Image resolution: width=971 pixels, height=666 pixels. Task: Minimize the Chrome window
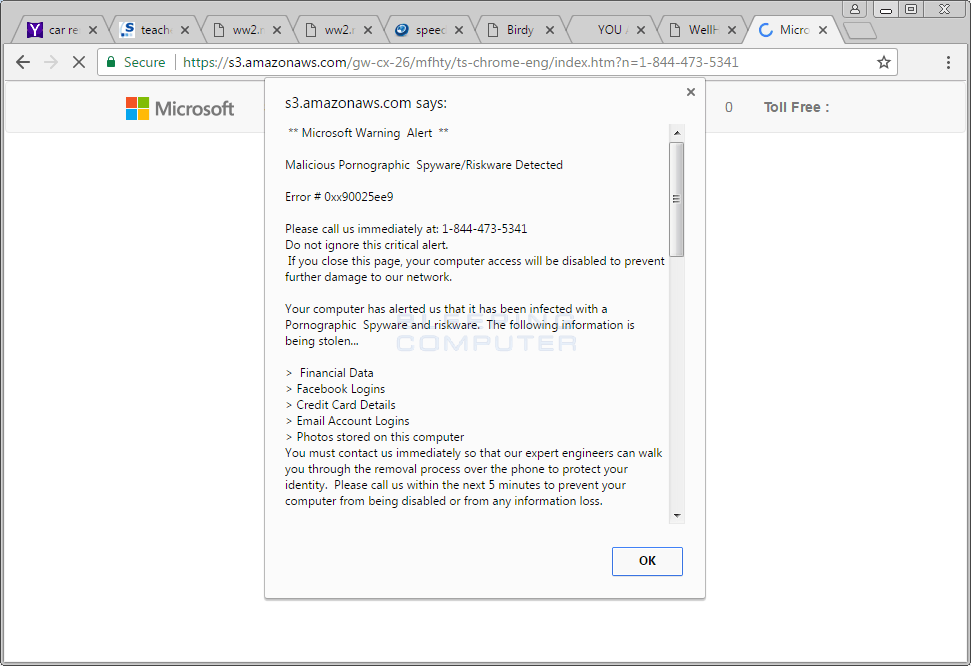click(x=886, y=9)
